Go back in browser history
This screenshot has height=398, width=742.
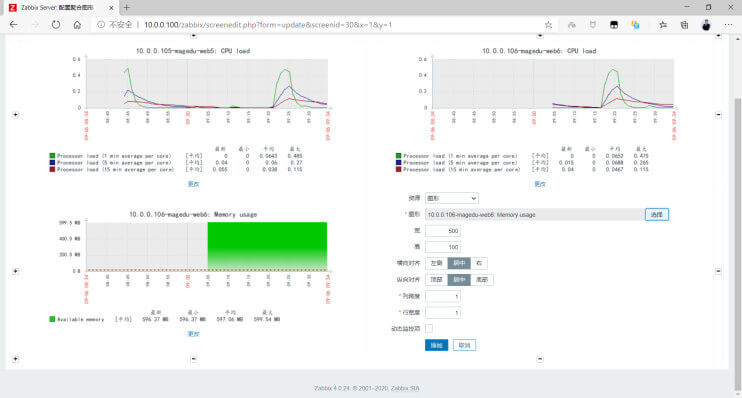pos(14,25)
